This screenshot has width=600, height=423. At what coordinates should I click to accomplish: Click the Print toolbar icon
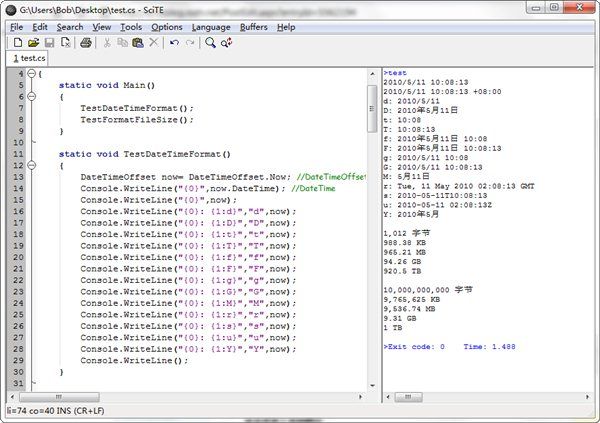click(86, 42)
